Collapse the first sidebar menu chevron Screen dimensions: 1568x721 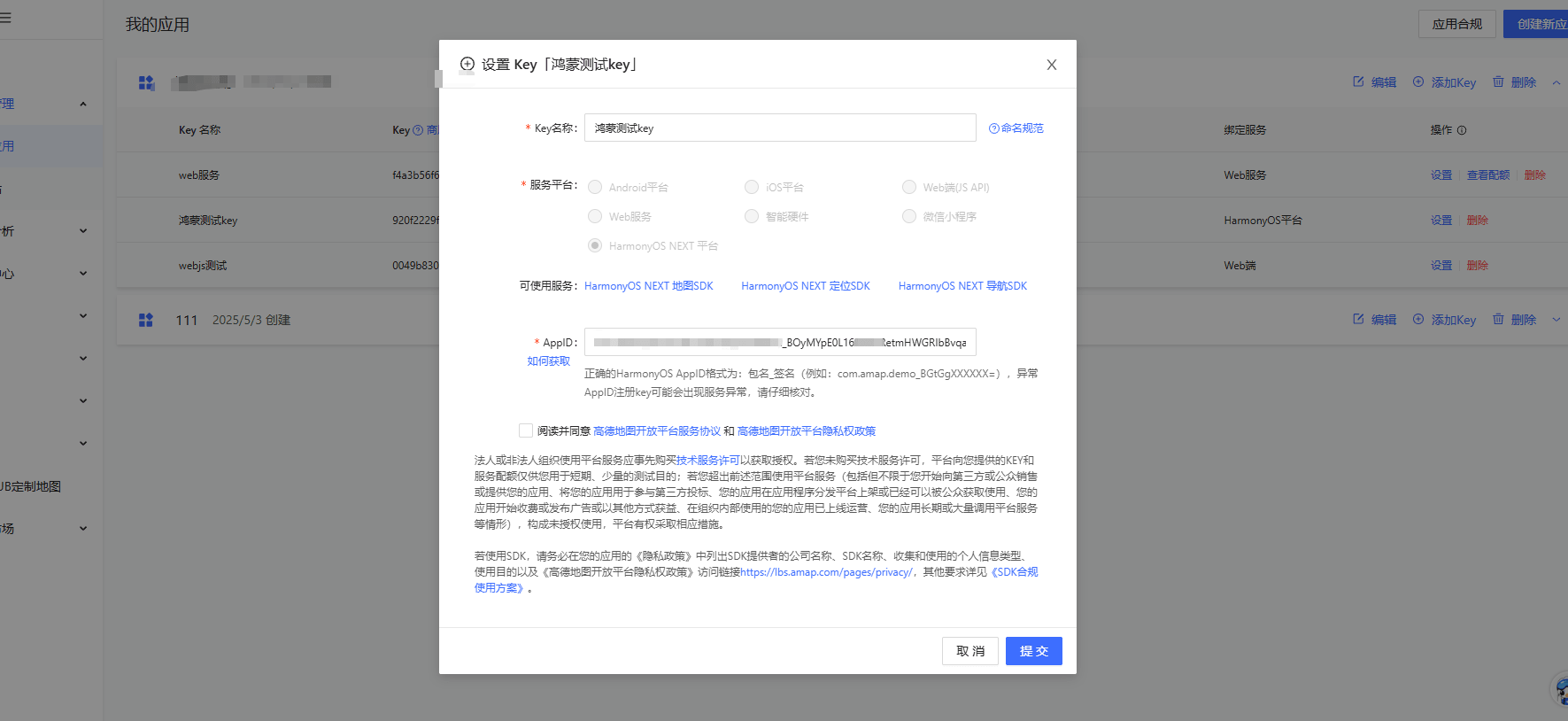click(x=83, y=104)
